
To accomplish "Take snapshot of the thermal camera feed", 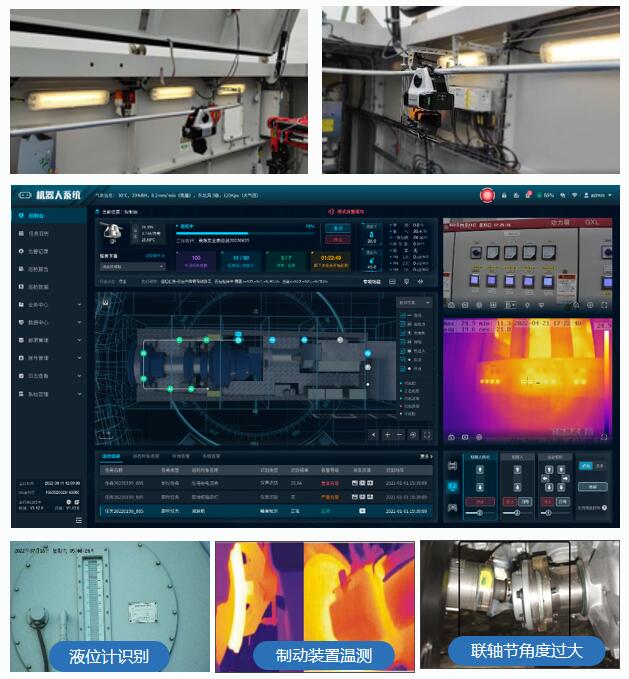I will pos(451,437).
